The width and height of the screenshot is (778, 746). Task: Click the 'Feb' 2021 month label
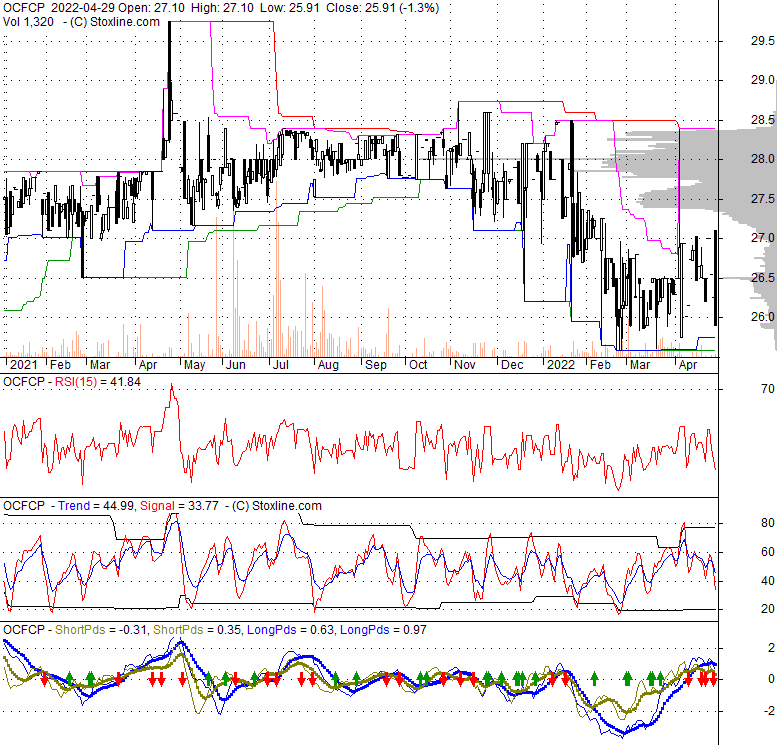click(x=61, y=365)
